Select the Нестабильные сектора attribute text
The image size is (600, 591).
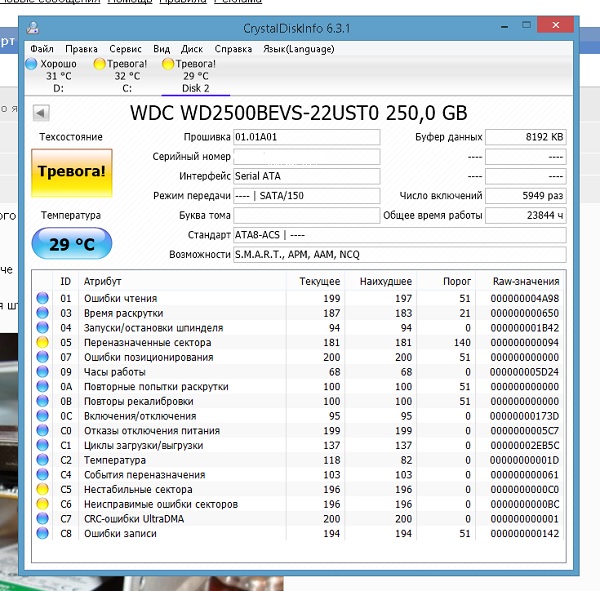pyautogui.click(x=138, y=490)
